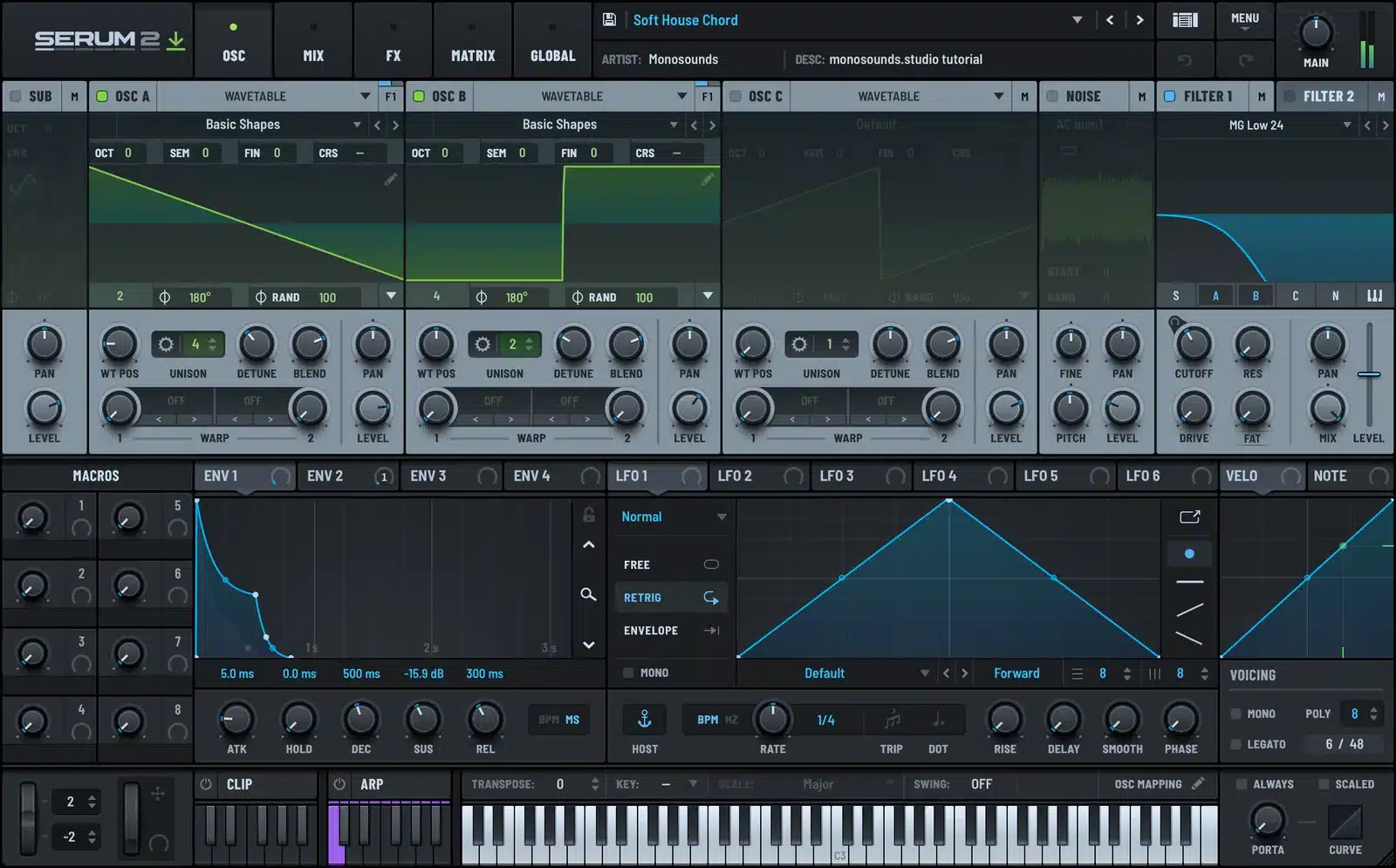Click the ENVELOPE LFO mode button
The height and width of the screenshot is (868, 1396).
coord(671,630)
